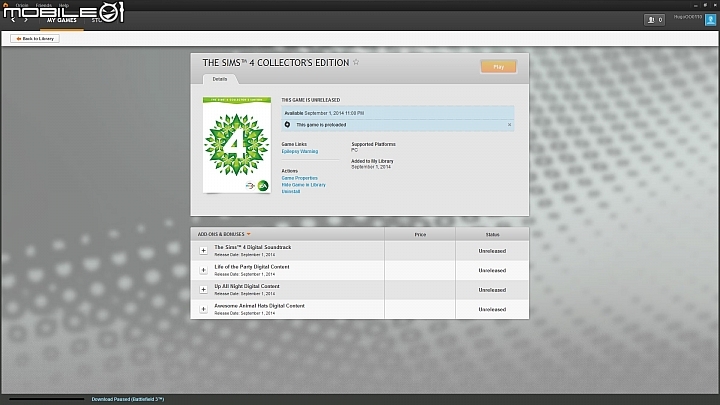
Task: Minimize the Origin window
Action: pyautogui.click(x=696, y=5)
